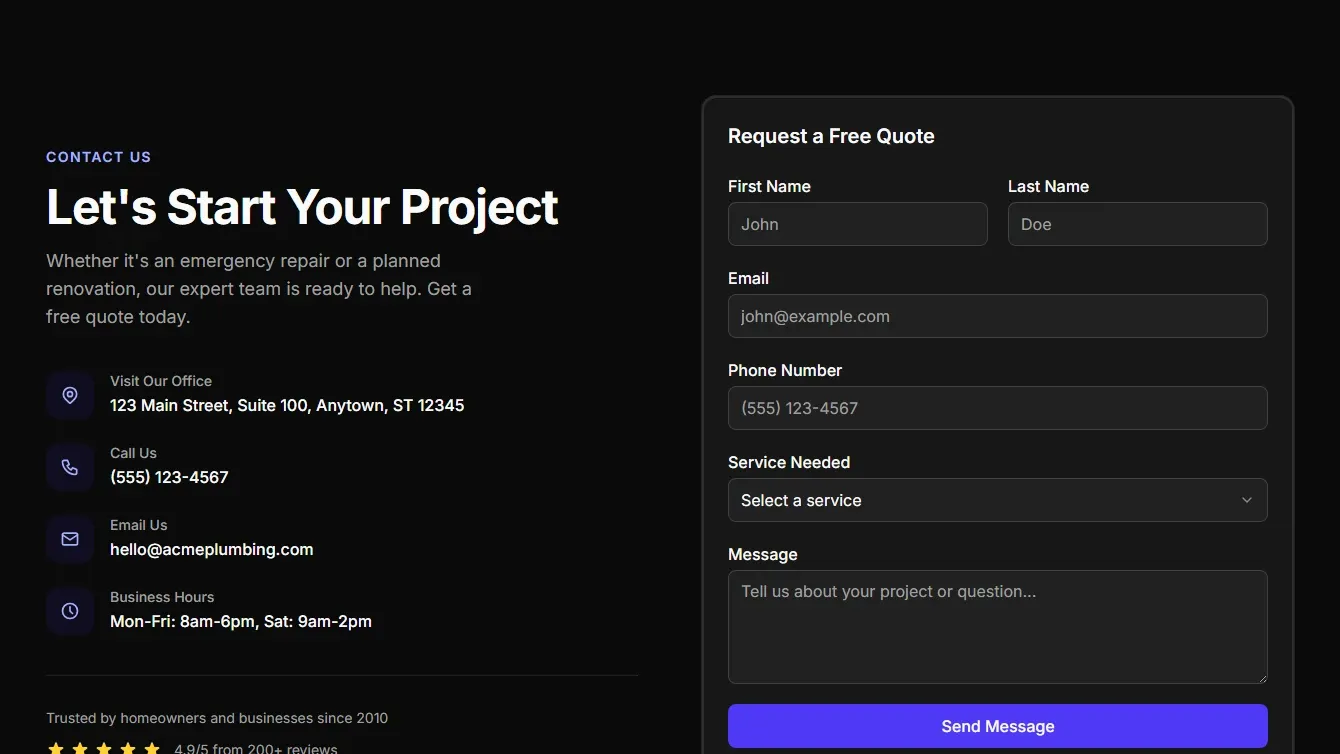Select the Email input with john@example.com placeholder
This screenshot has width=1340, height=754.
click(997, 316)
